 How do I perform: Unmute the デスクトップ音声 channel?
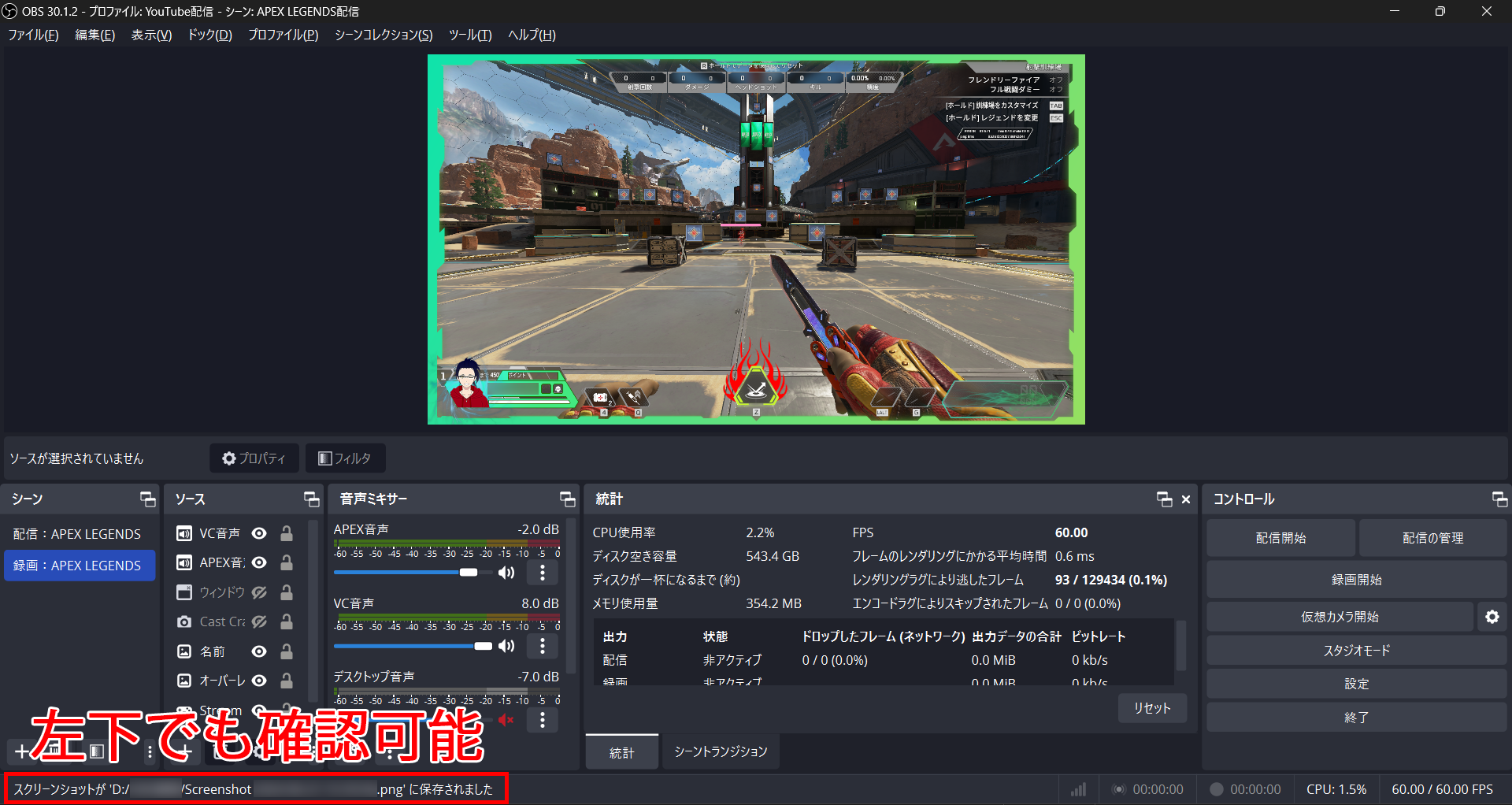click(506, 720)
